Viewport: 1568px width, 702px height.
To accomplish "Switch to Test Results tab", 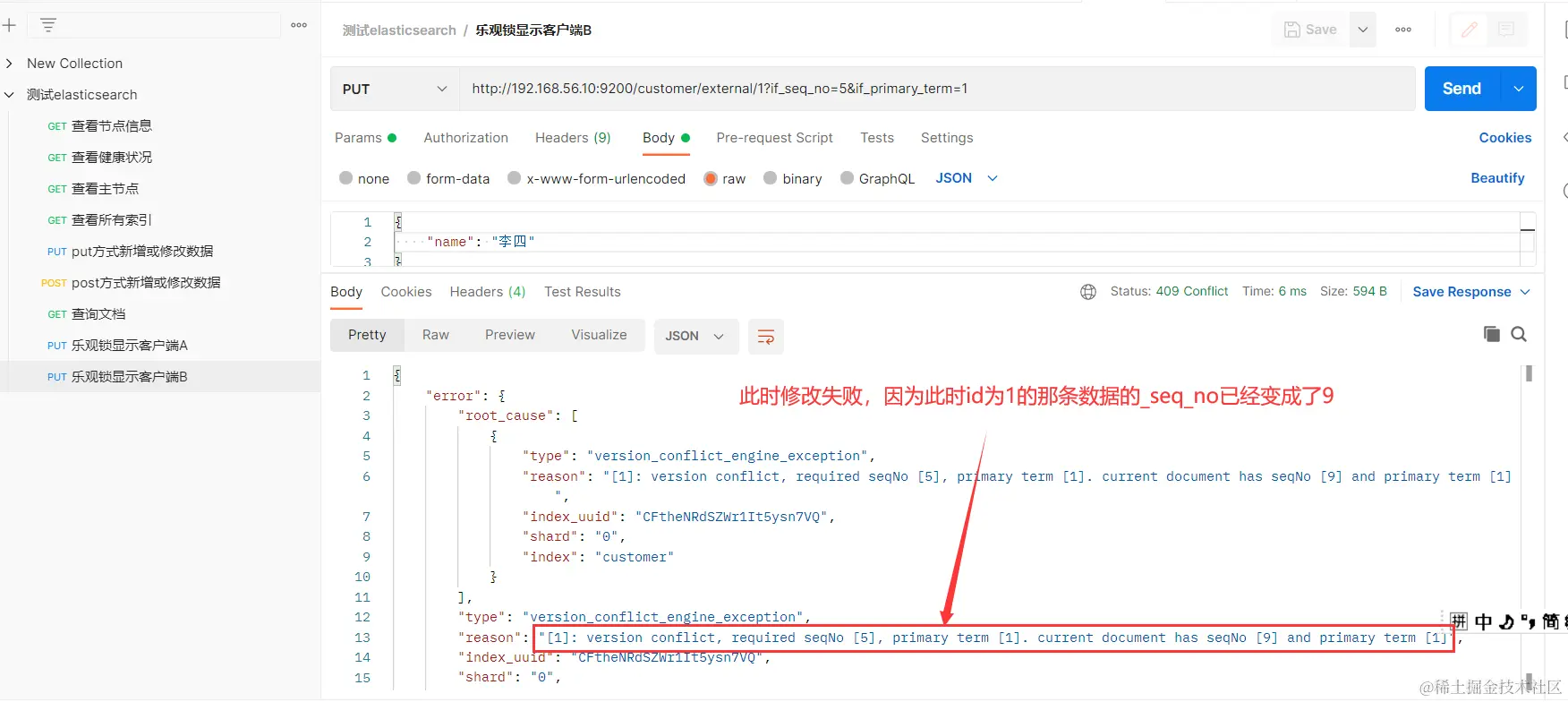I will tap(583, 292).
